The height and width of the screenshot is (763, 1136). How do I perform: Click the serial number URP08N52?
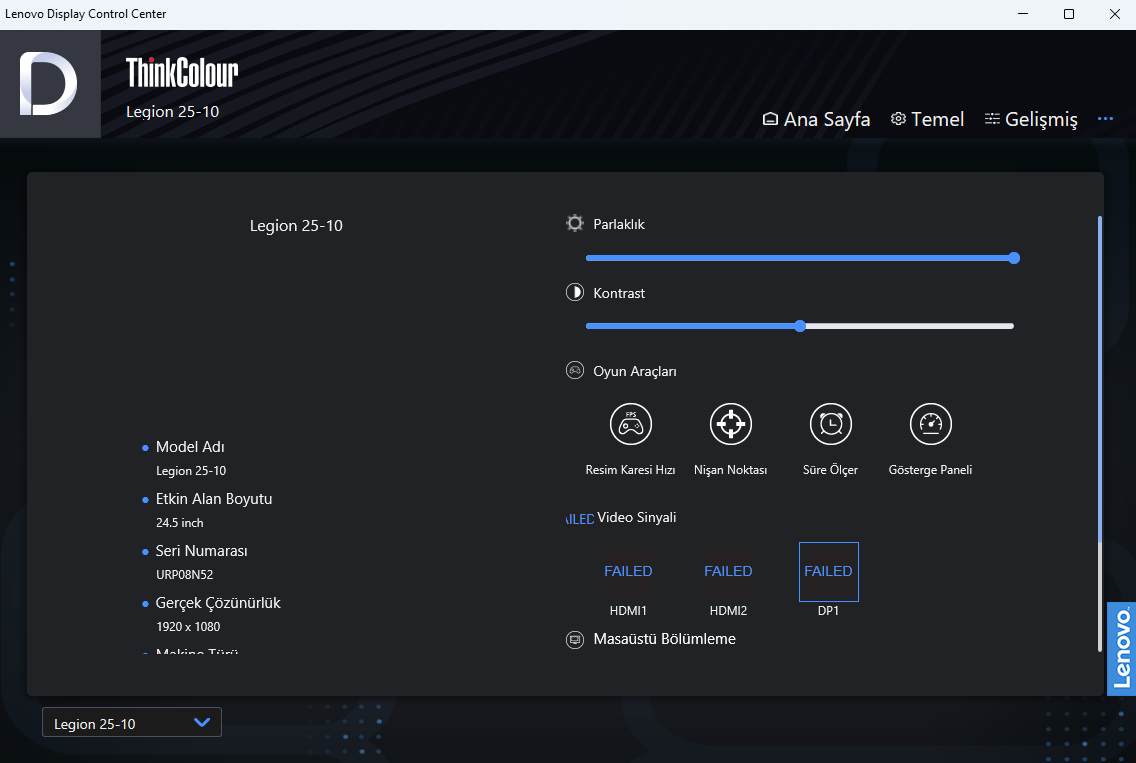(x=184, y=575)
